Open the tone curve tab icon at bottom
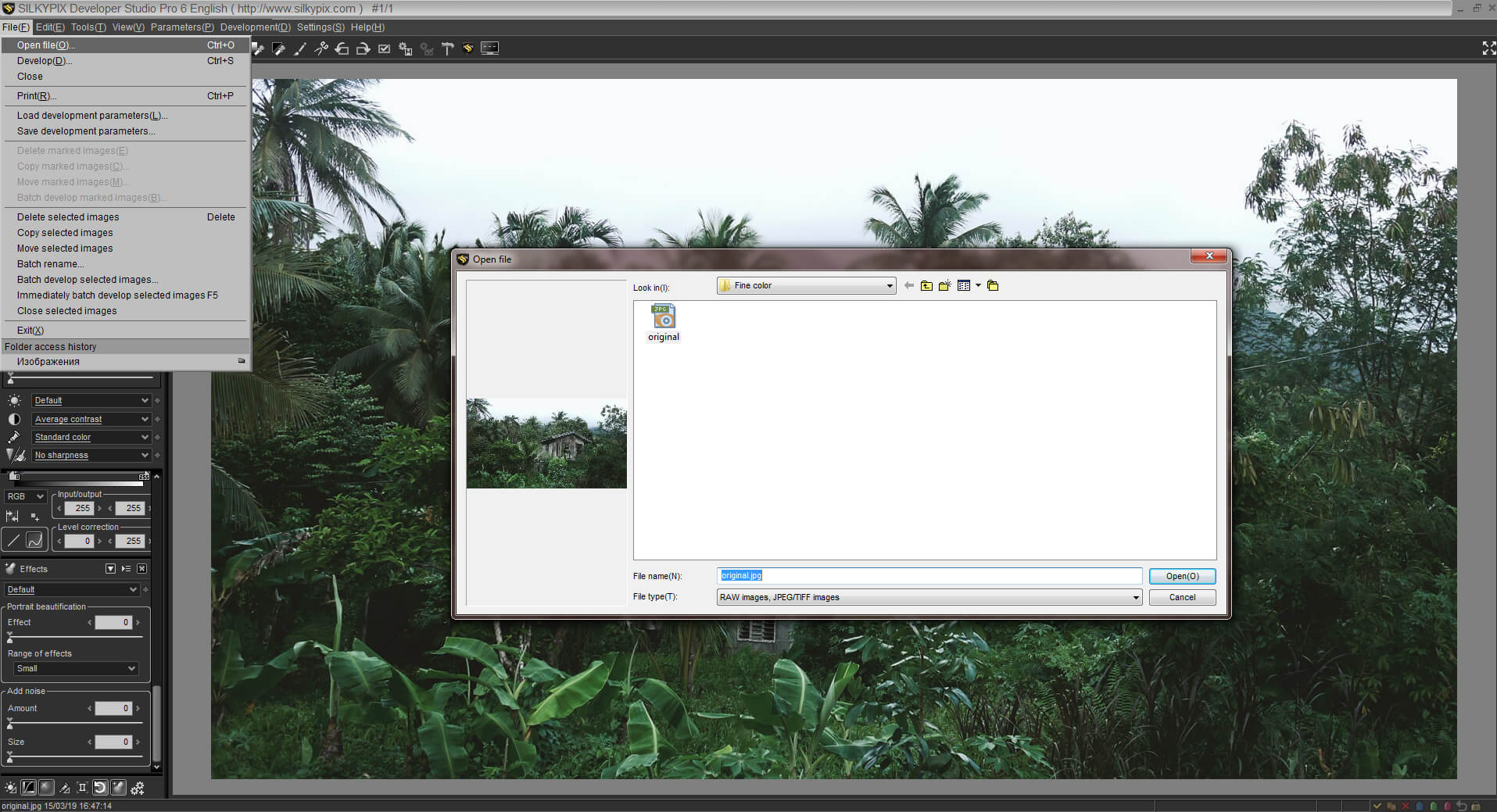This screenshot has height=812, width=1497. [x=29, y=788]
